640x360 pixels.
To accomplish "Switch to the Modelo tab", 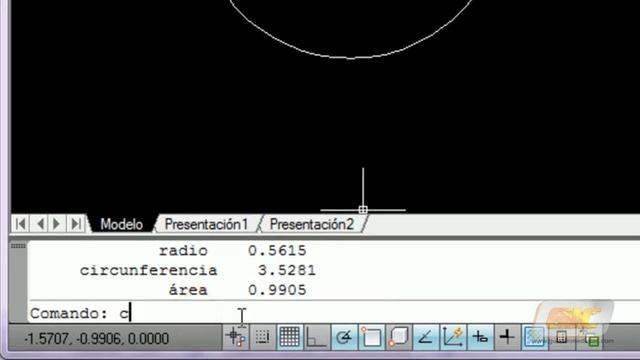I will click(122, 224).
